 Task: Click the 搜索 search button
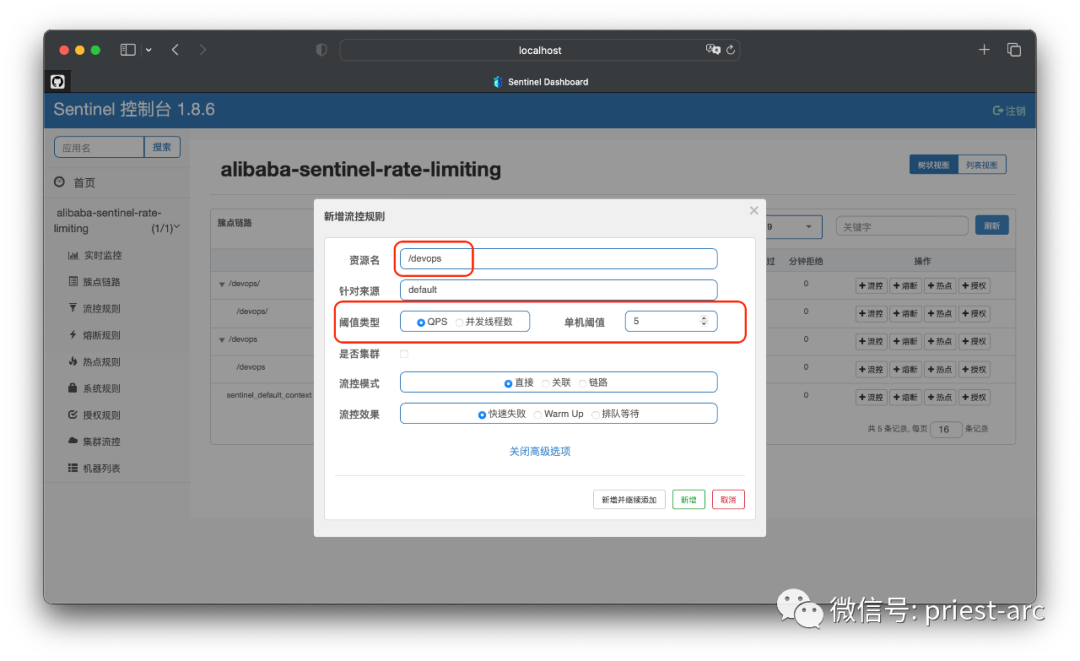(x=162, y=147)
